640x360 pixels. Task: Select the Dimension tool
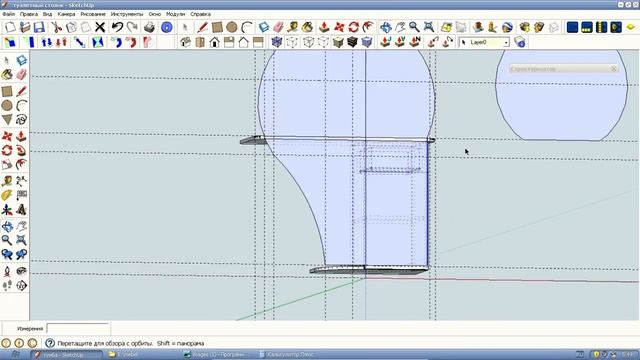coord(22,180)
